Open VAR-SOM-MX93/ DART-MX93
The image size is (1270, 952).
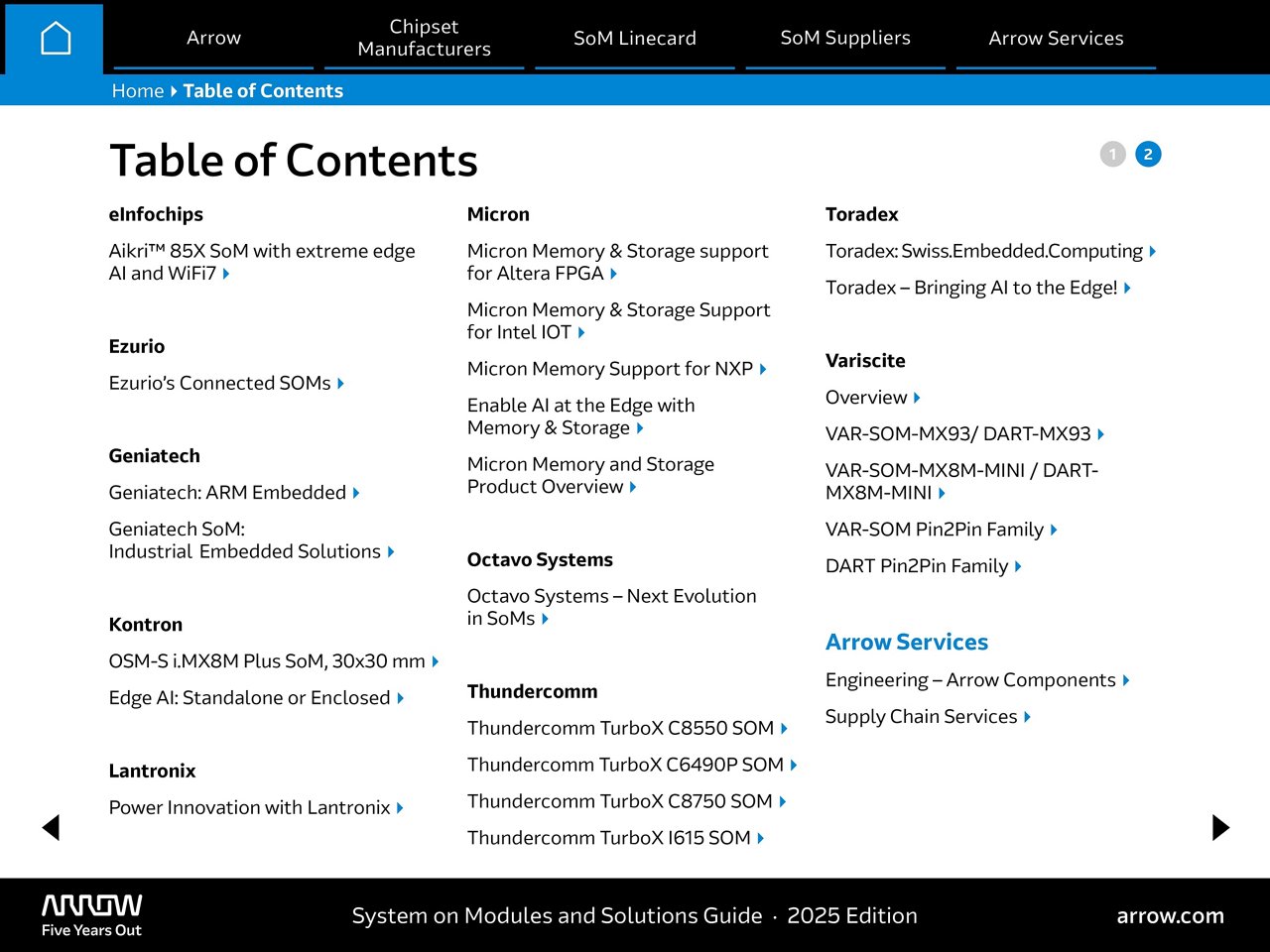[x=965, y=433]
